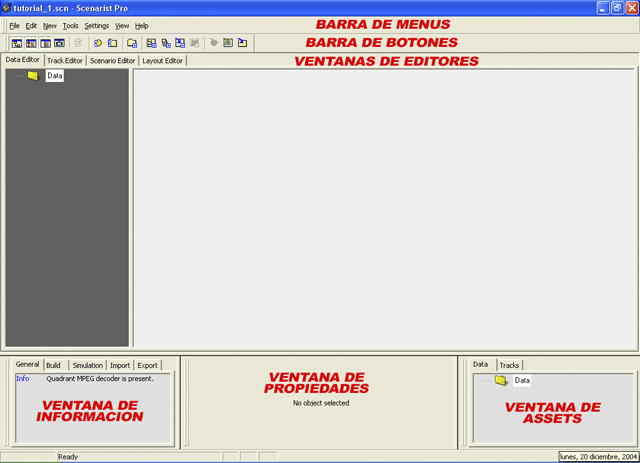Restore down the Scenarist Pro window
This screenshot has height=463, width=640.
pyautogui.click(x=618, y=8)
